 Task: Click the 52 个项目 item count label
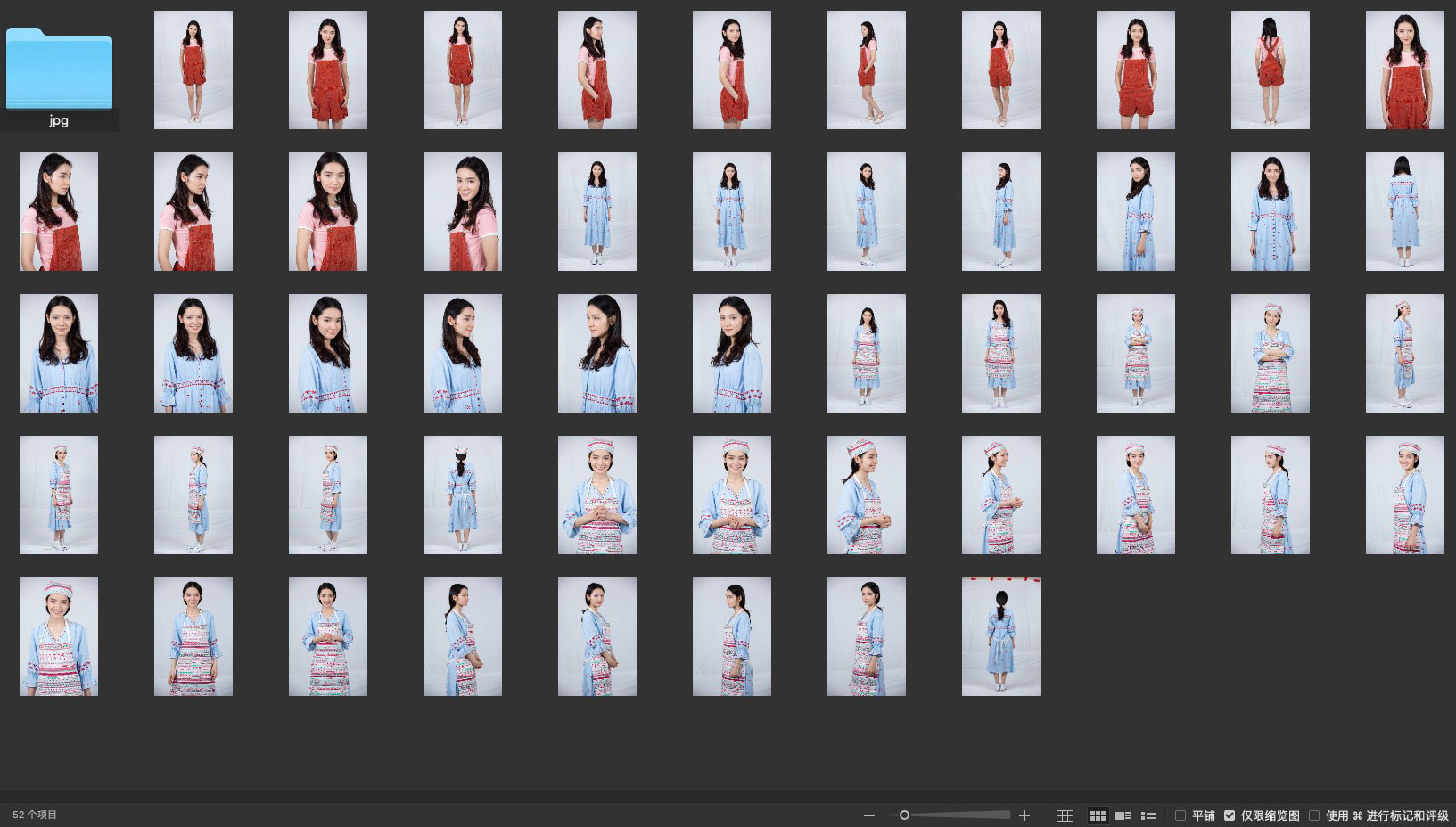[35, 815]
